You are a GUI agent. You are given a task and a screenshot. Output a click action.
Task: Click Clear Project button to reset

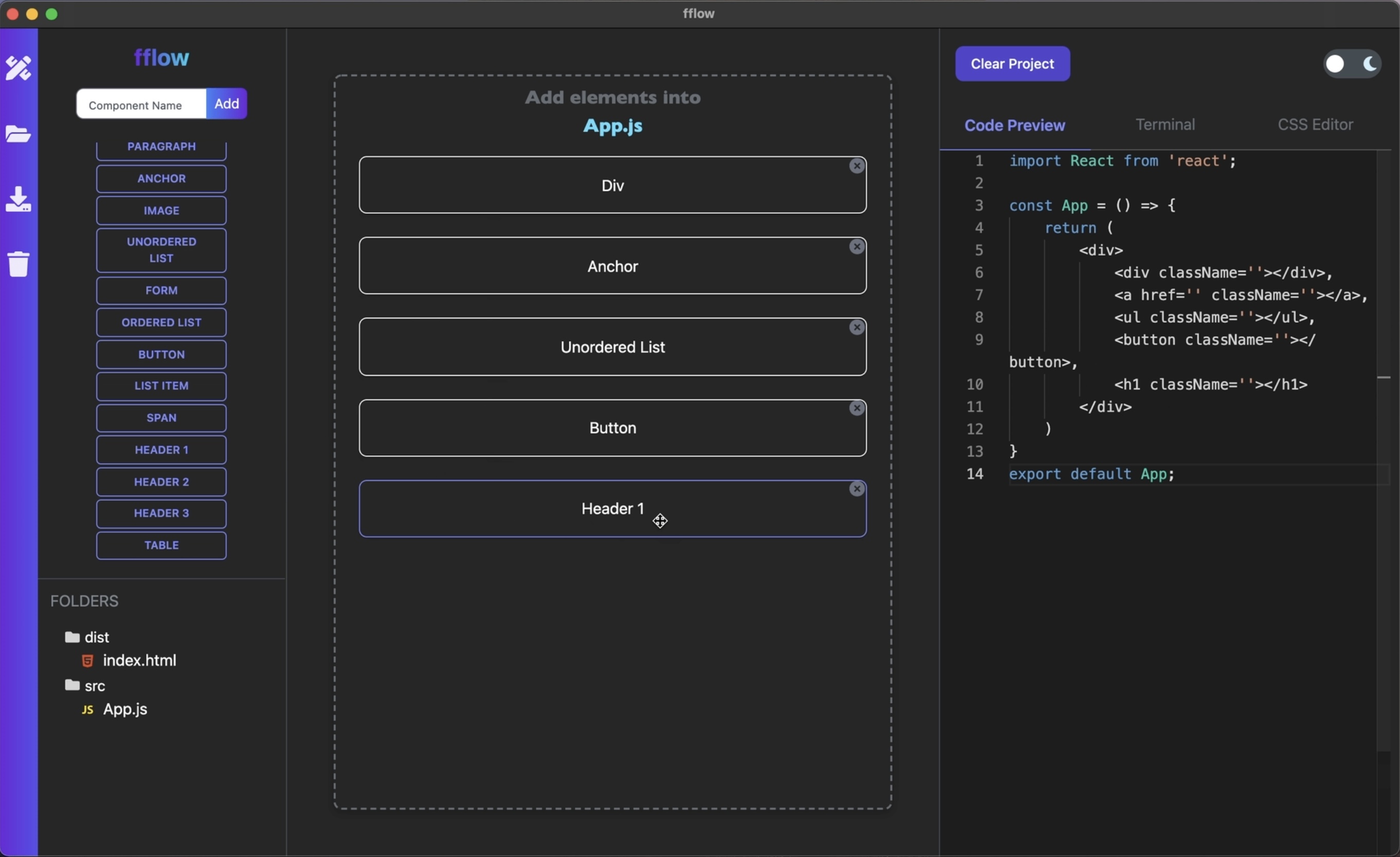(x=1012, y=63)
